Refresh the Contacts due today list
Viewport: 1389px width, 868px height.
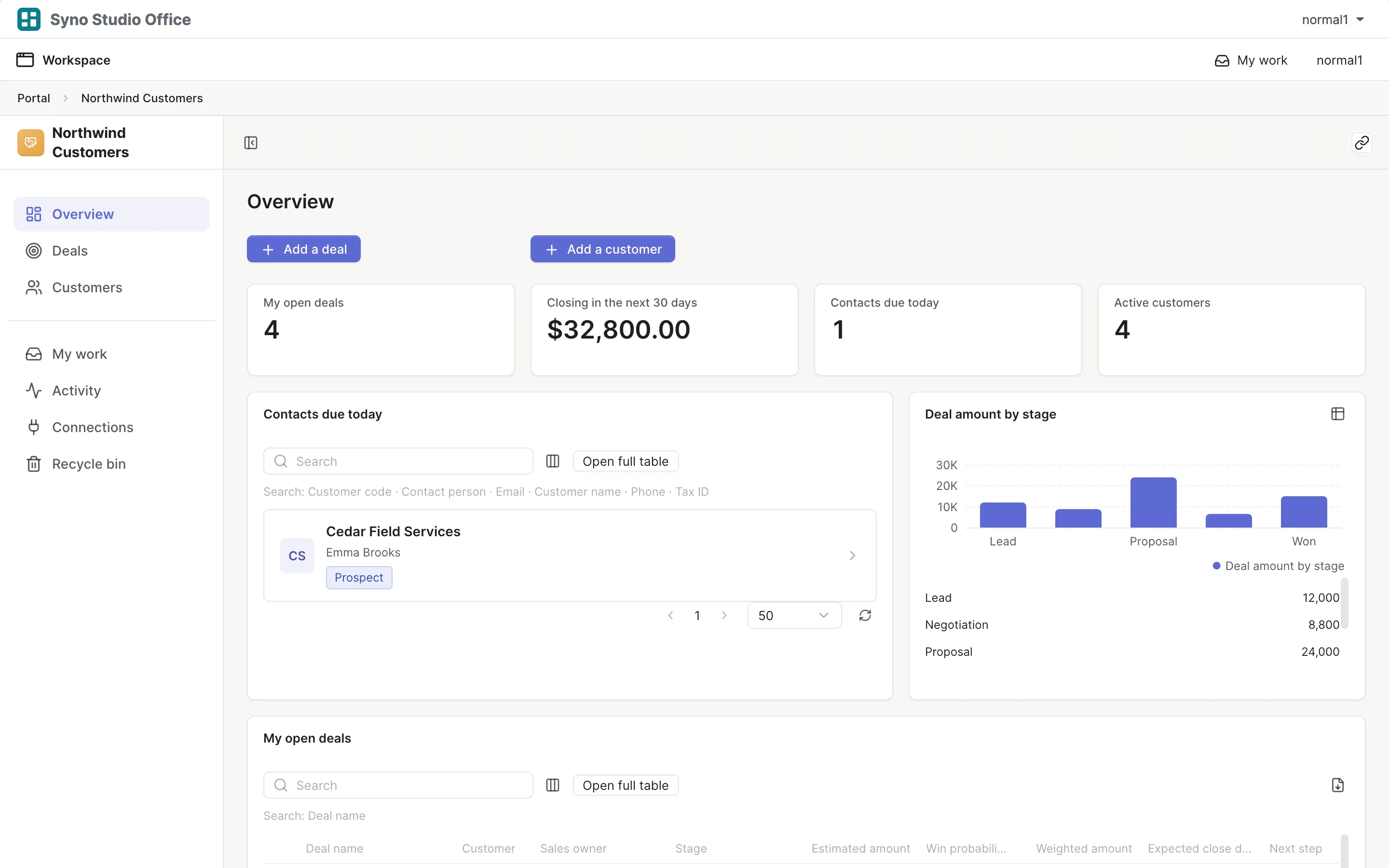pos(865,615)
